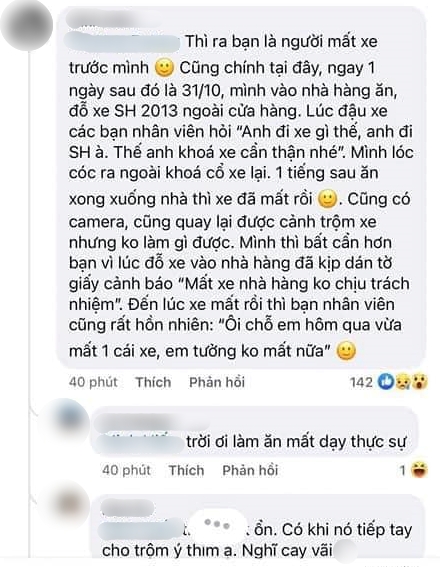Viewport: 440px width, 567px height.
Task: Click the smiley emoji after 'trước mình'
Action: (x=164, y=68)
